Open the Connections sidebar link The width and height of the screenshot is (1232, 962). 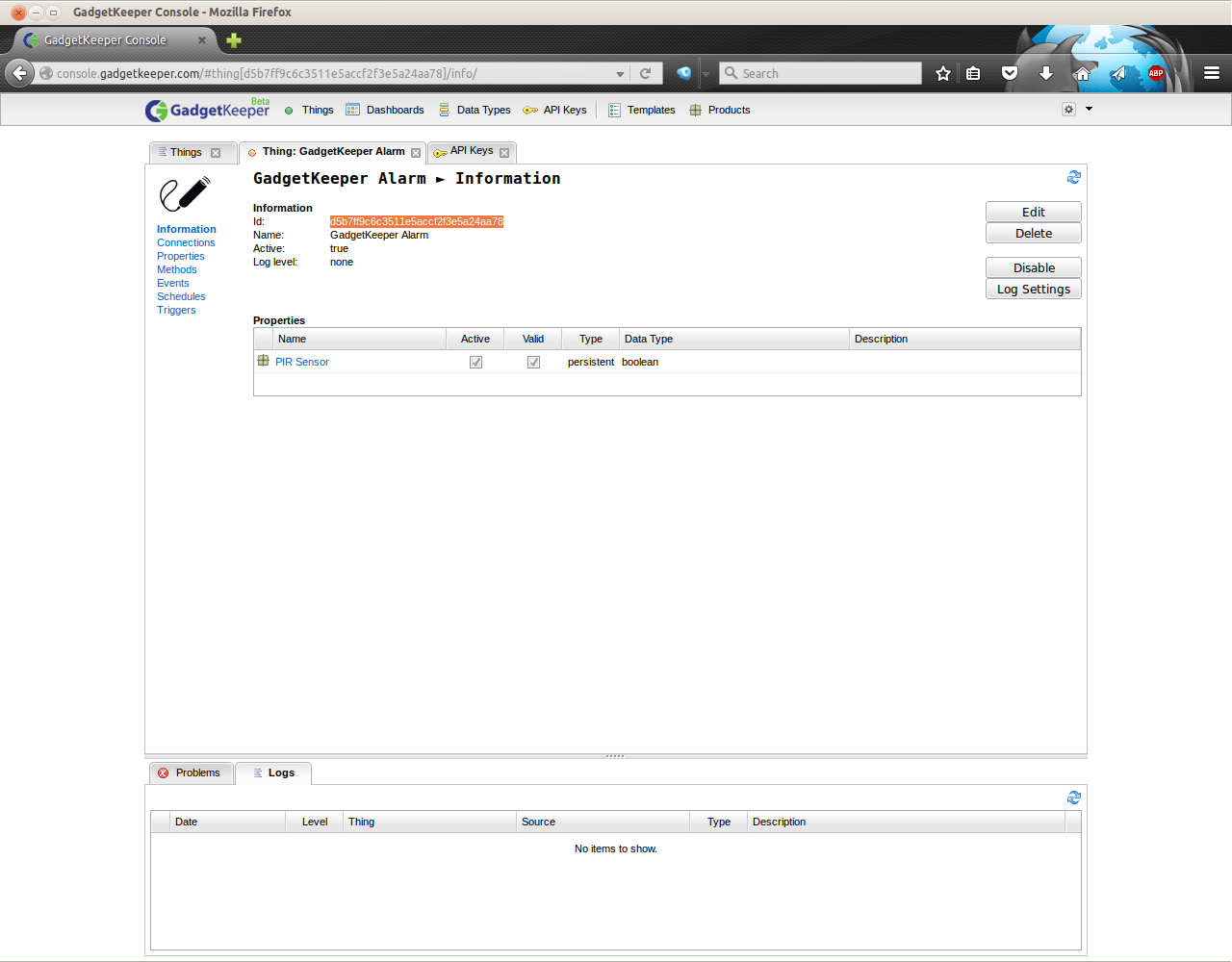tap(186, 242)
